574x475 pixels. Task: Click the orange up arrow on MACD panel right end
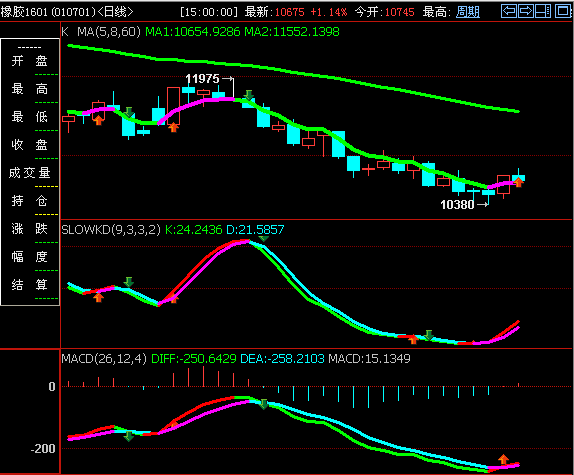coord(504,459)
